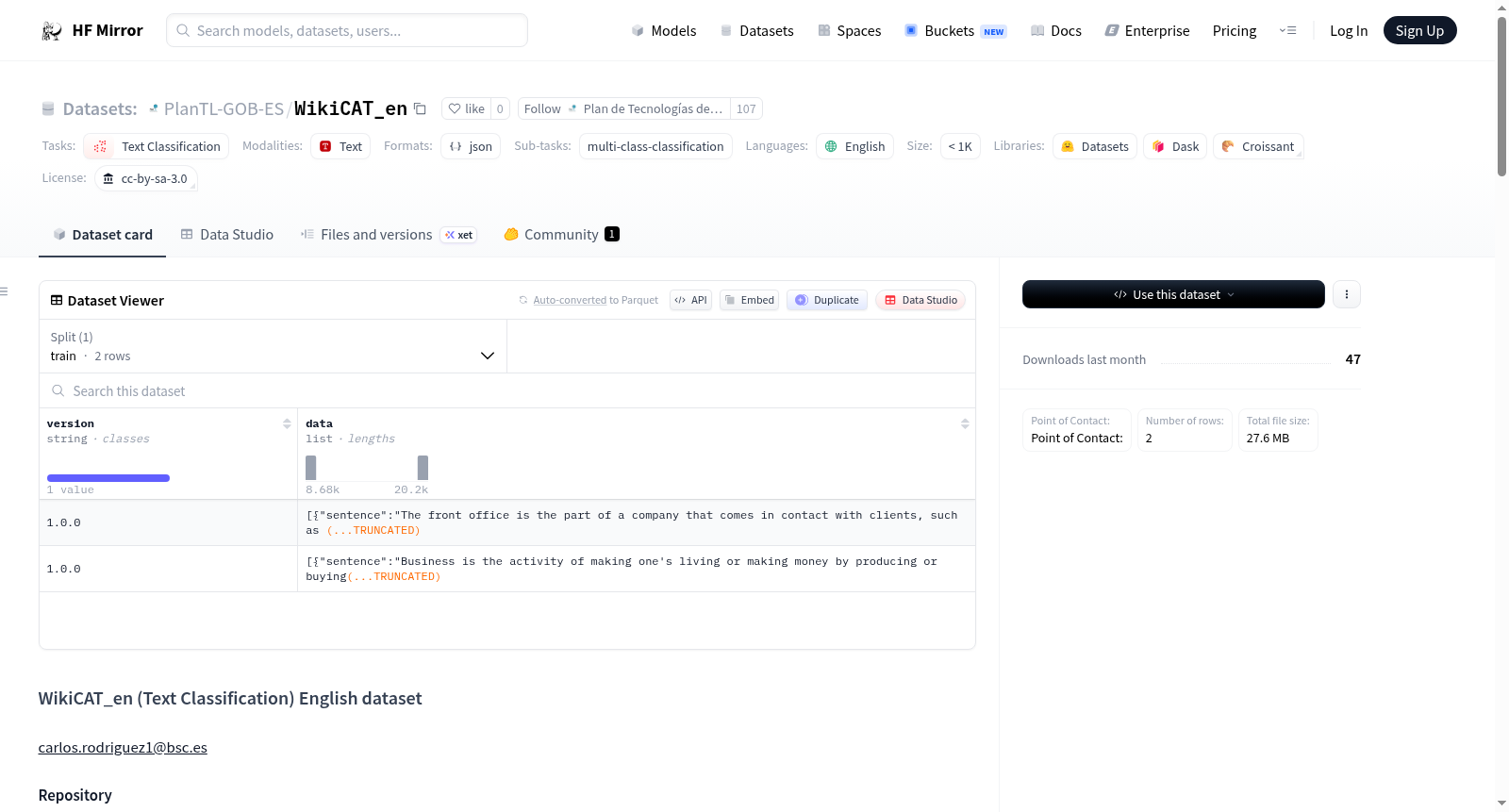Select the json format tag
1509x812 pixels.
[x=471, y=146]
